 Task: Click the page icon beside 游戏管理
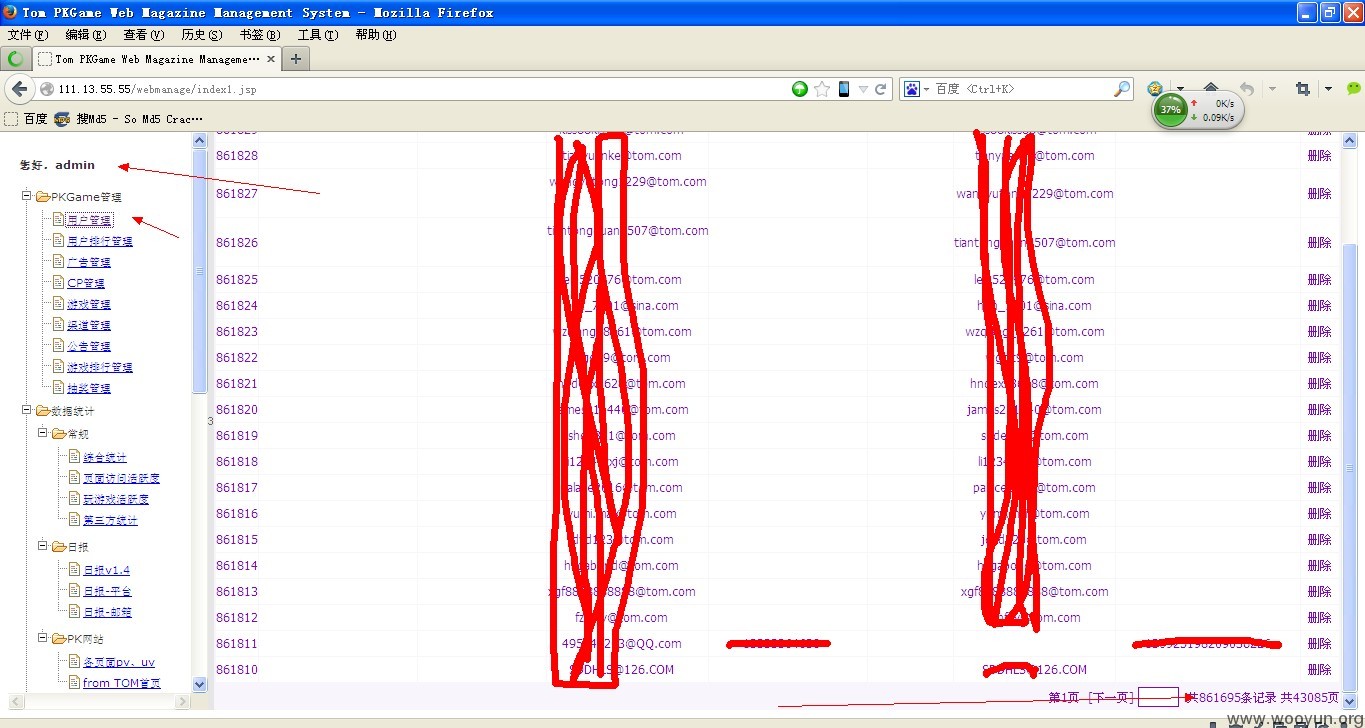[58, 303]
